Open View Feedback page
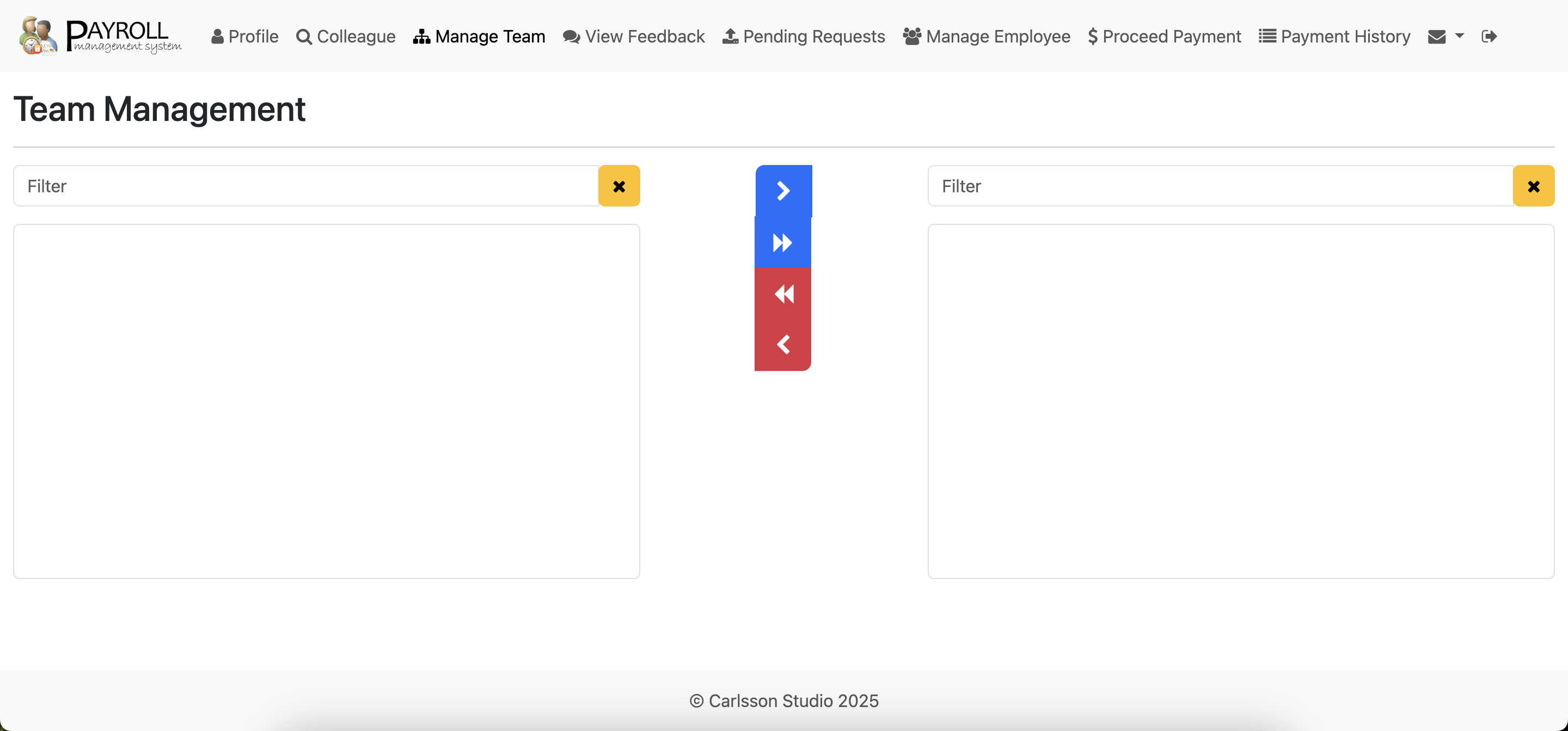This screenshot has width=1568, height=731. point(634,36)
